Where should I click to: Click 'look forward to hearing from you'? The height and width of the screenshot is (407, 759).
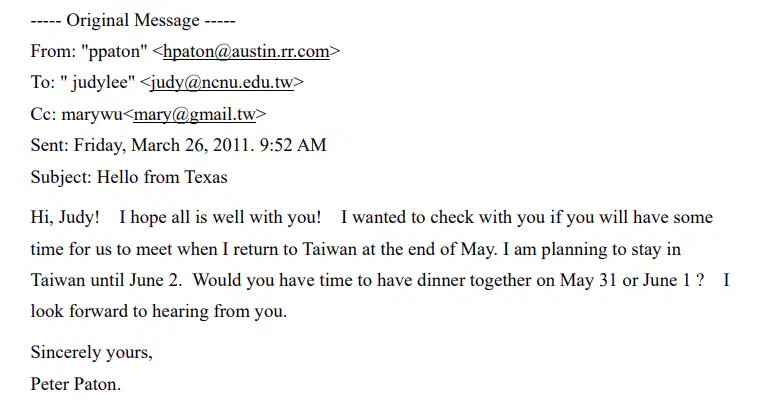pyautogui.click(x=159, y=311)
